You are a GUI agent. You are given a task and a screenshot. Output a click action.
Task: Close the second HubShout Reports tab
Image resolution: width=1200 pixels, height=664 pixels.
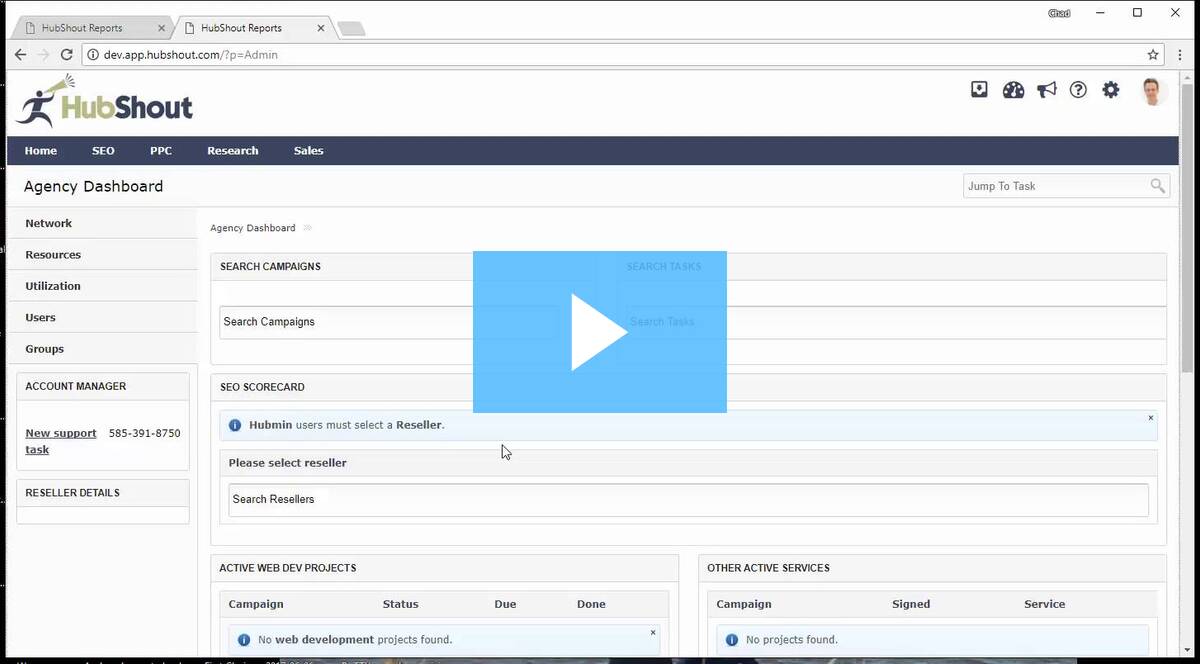tap(321, 28)
